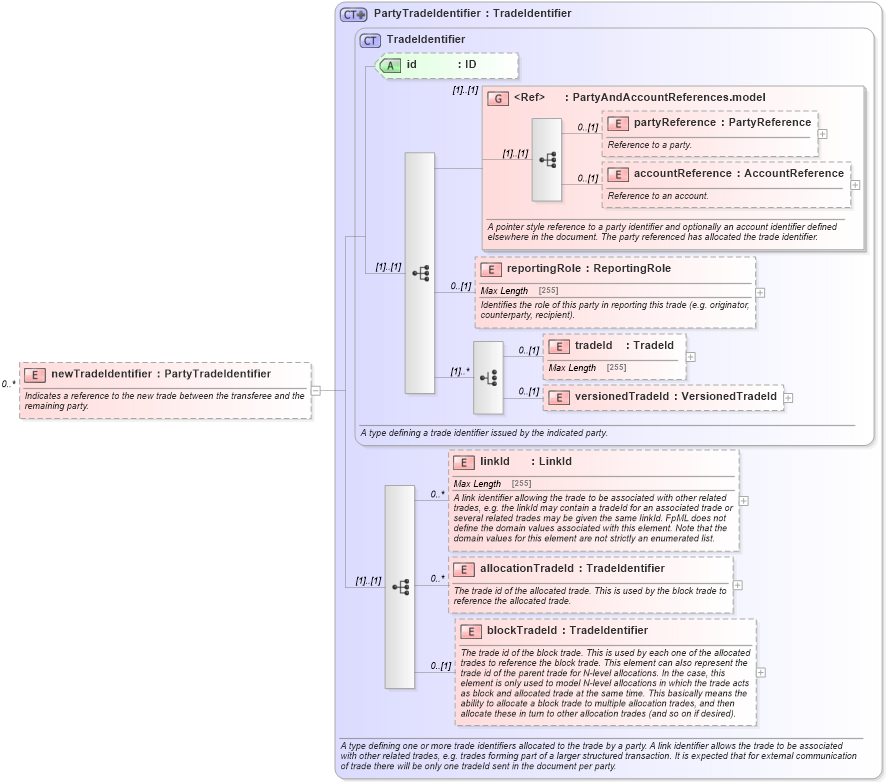Viewport: 887px width, 782px height.
Task: Expand the versionedTradeId element
Action: point(788,398)
